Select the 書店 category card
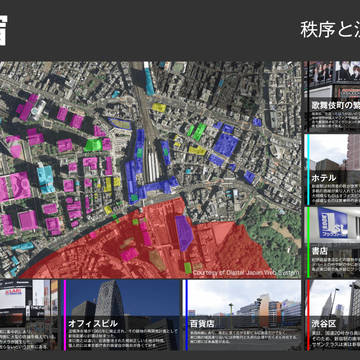The height and width of the screenshot is (360, 360). [x=333, y=242]
